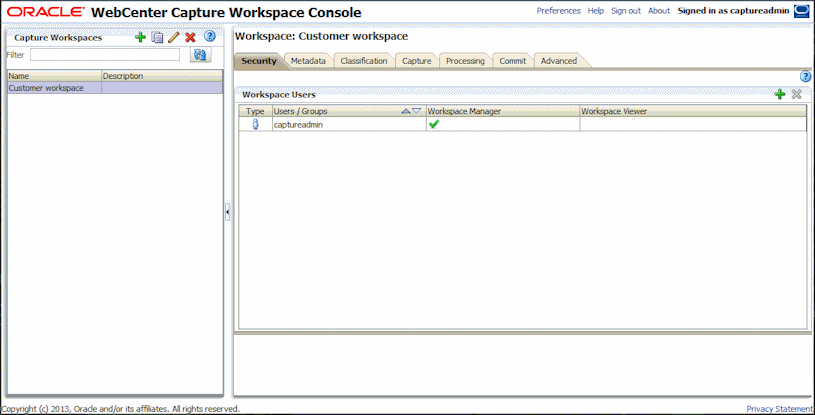This screenshot has height=415, width=815.
Task: Click the Description column header
Action: coord(162,76)
